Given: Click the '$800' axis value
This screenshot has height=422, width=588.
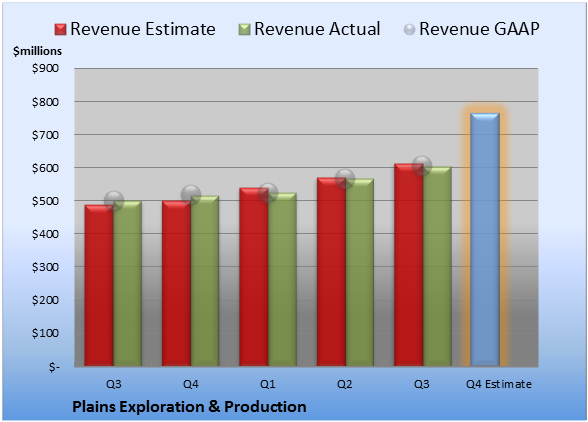Looking at the screenshot, I should click(x=45, y=102).
